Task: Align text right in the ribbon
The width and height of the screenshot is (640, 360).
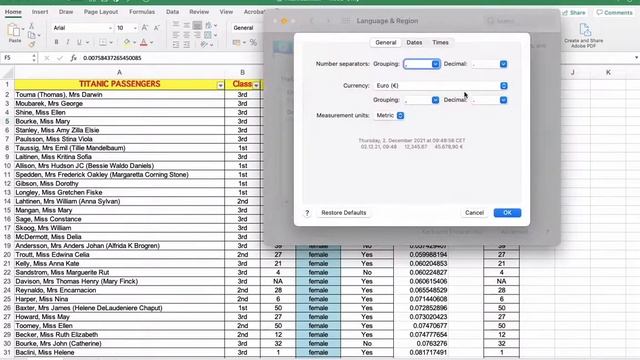Action: click(197, 35)
